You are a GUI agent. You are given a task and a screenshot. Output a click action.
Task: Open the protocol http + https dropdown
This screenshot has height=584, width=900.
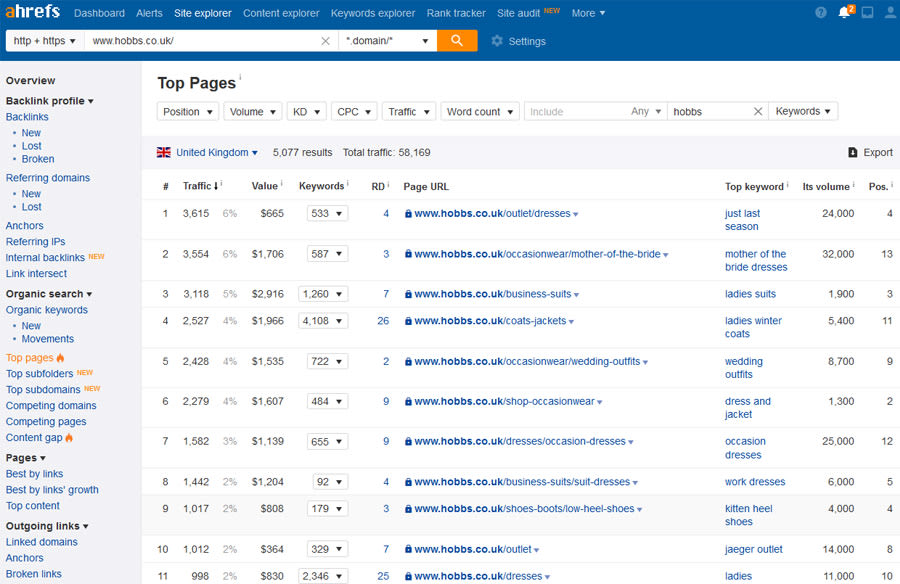pos(45,41)
